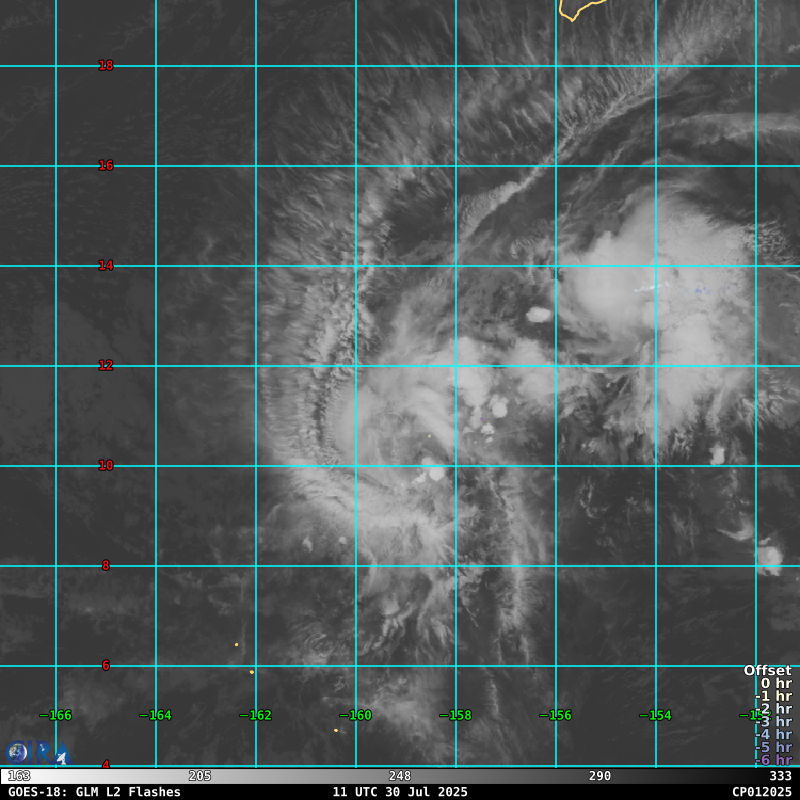Image resolution: width=800 pixels, height=800 pixels.
Task: Select the -1 hr offset legend entry
Action: [773, 696]
